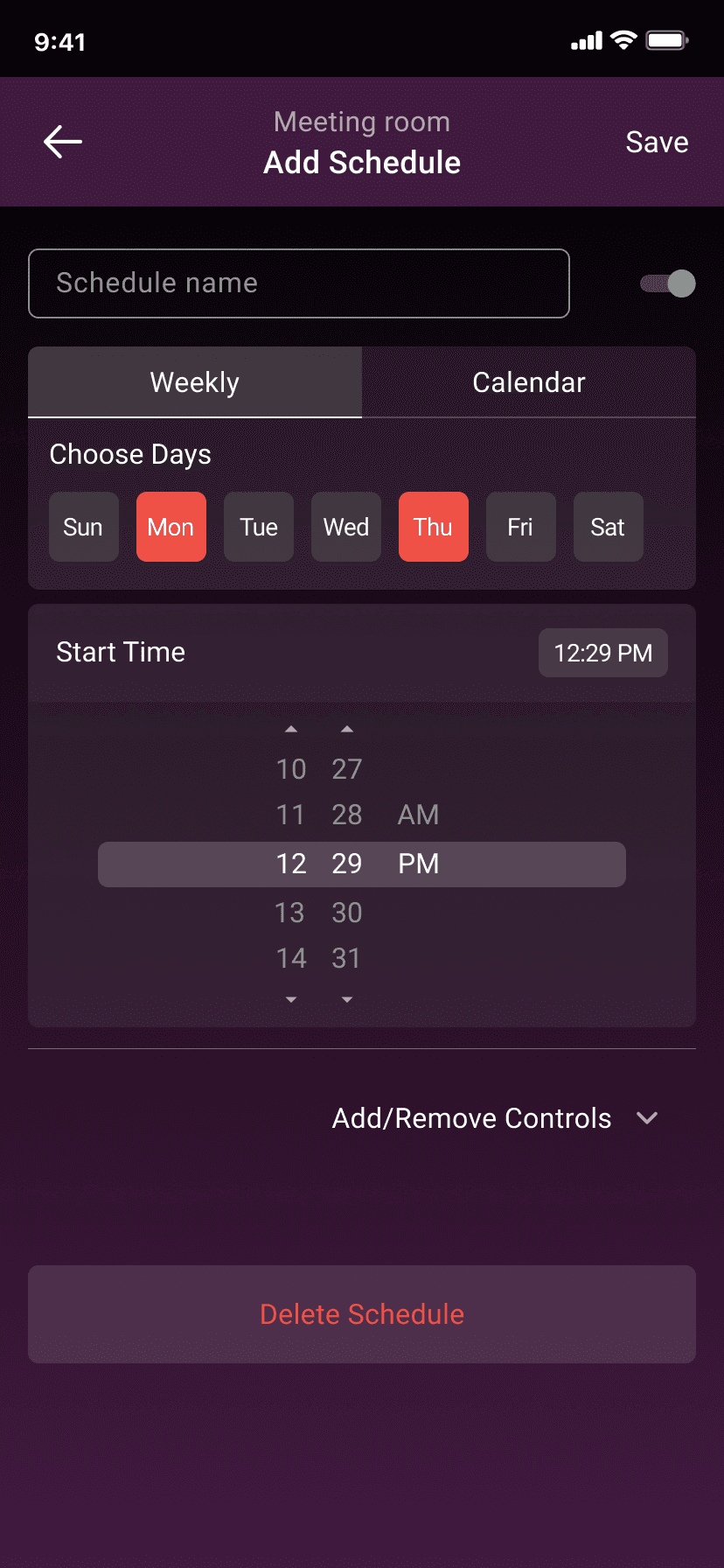Image resolution: width=724 pixels, height=1568 pixels.
Task: Click the Save button
Action: [657, 142]
